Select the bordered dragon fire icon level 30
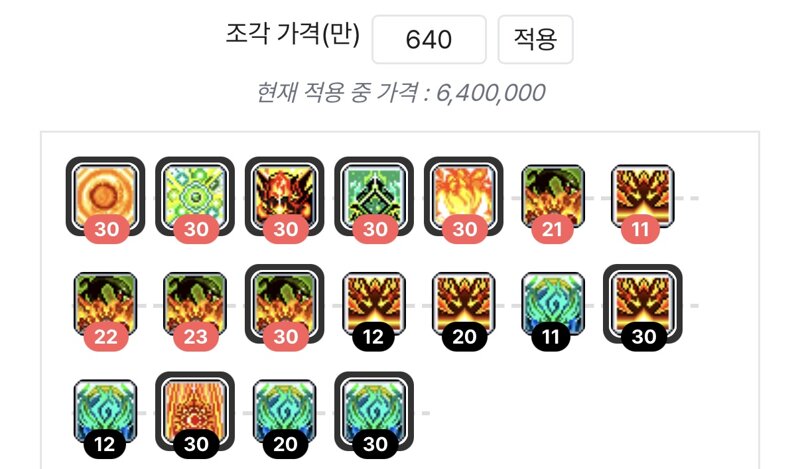 click(285, 304)
